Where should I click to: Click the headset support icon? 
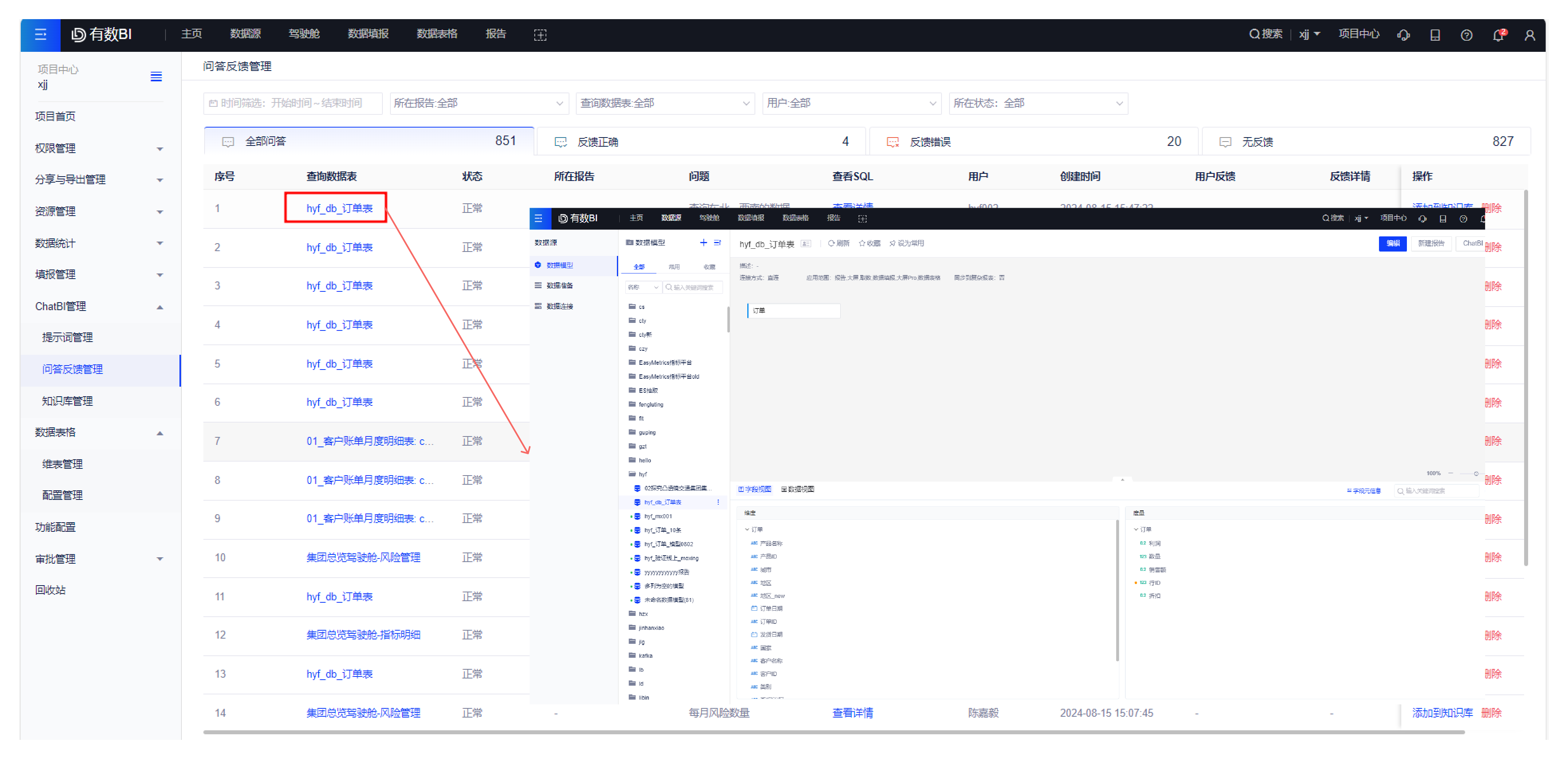[1404, 35]
